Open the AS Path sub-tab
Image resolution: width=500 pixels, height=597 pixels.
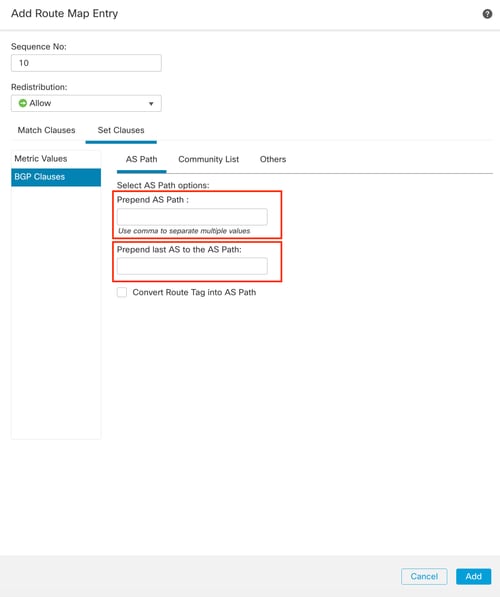[141, 159]
